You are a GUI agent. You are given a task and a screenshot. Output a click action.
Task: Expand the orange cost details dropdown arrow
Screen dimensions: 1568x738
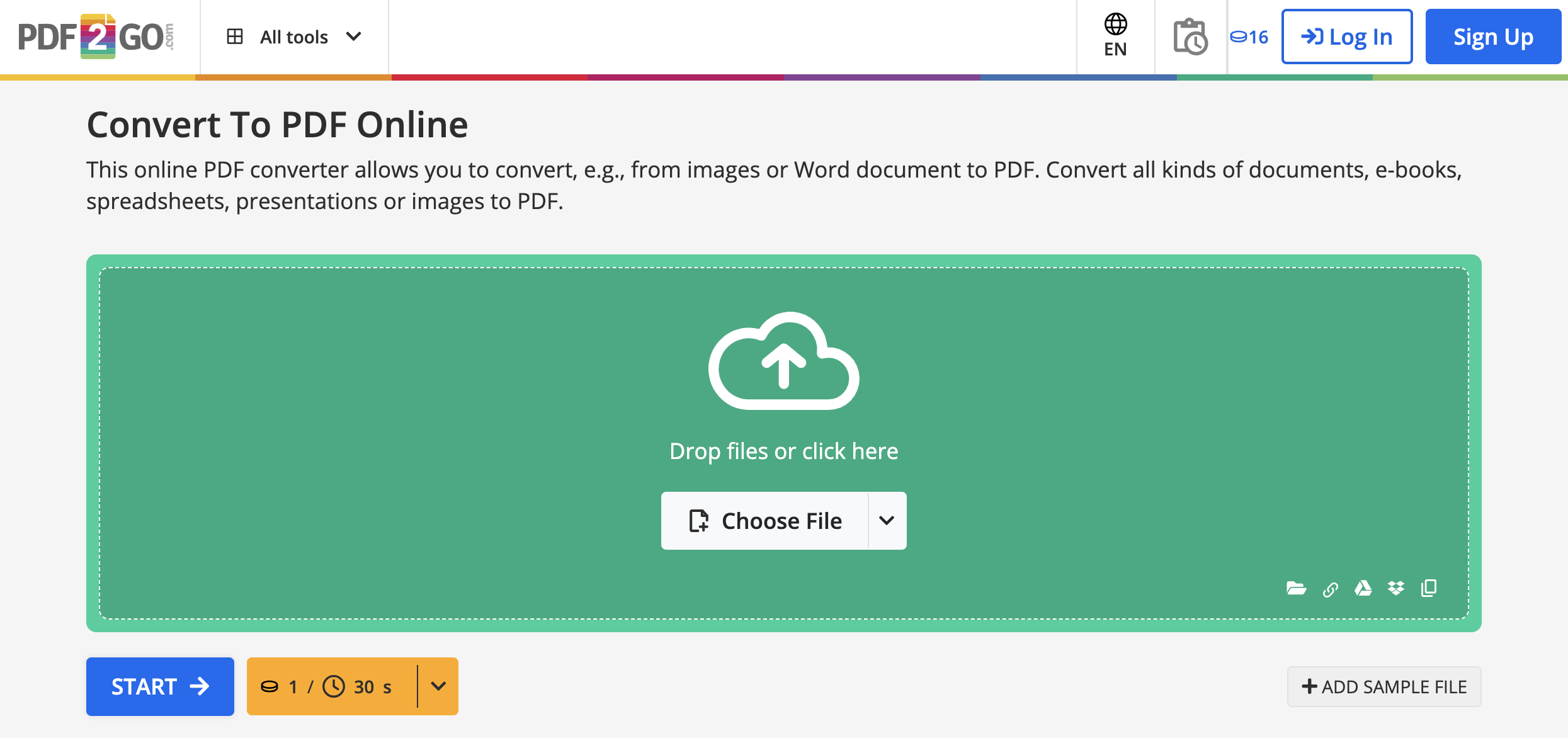[438, 686]
